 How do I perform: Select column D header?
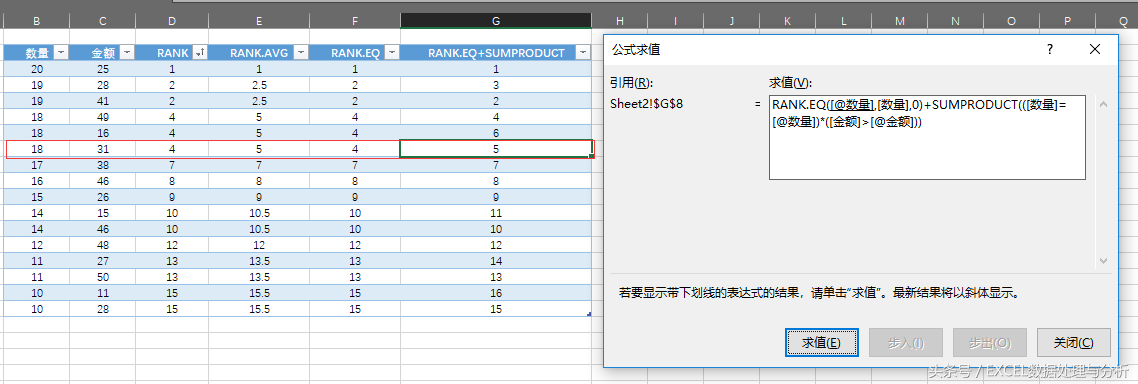coord(172,22)
